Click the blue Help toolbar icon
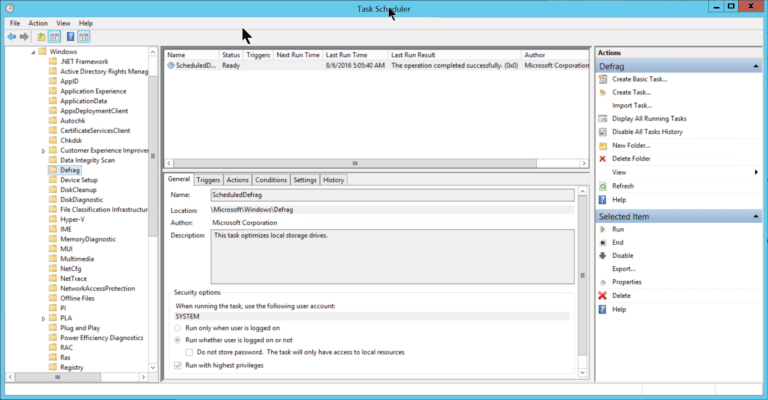This screenshot has width=768, height=400. 71,37
